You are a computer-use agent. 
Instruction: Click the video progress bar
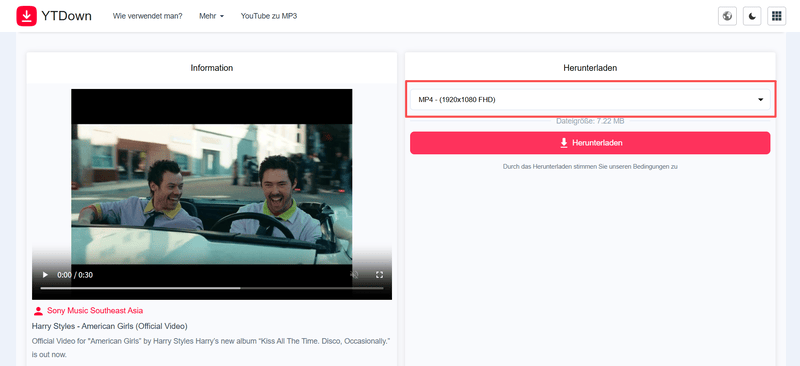pyautogui.click(x=212, y=288)
